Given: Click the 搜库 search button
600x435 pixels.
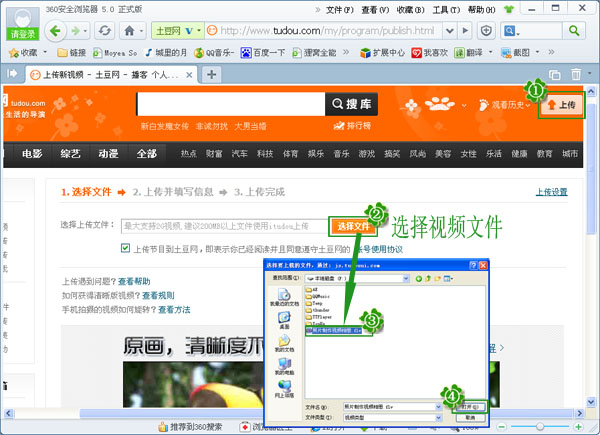Looking at the screenshot, I should 351,104.
